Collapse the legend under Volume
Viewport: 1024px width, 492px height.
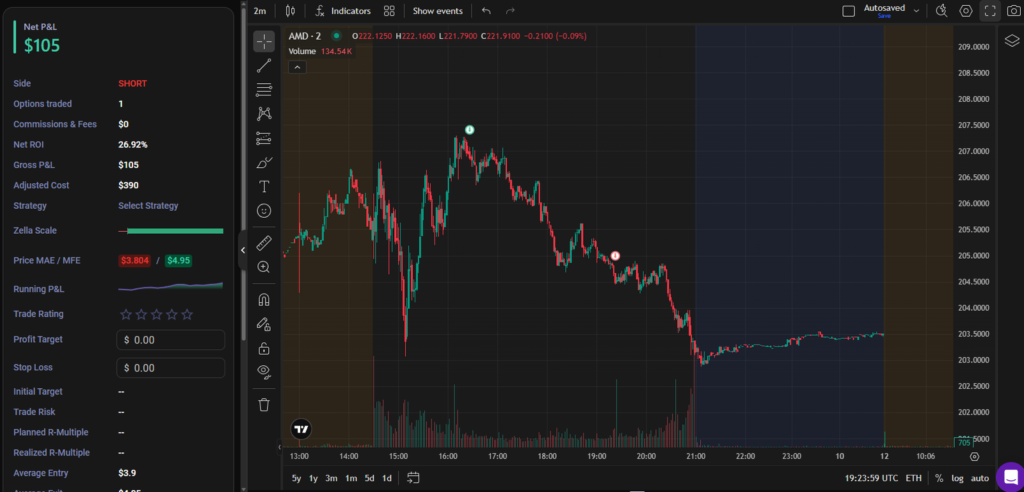[297, 67]
